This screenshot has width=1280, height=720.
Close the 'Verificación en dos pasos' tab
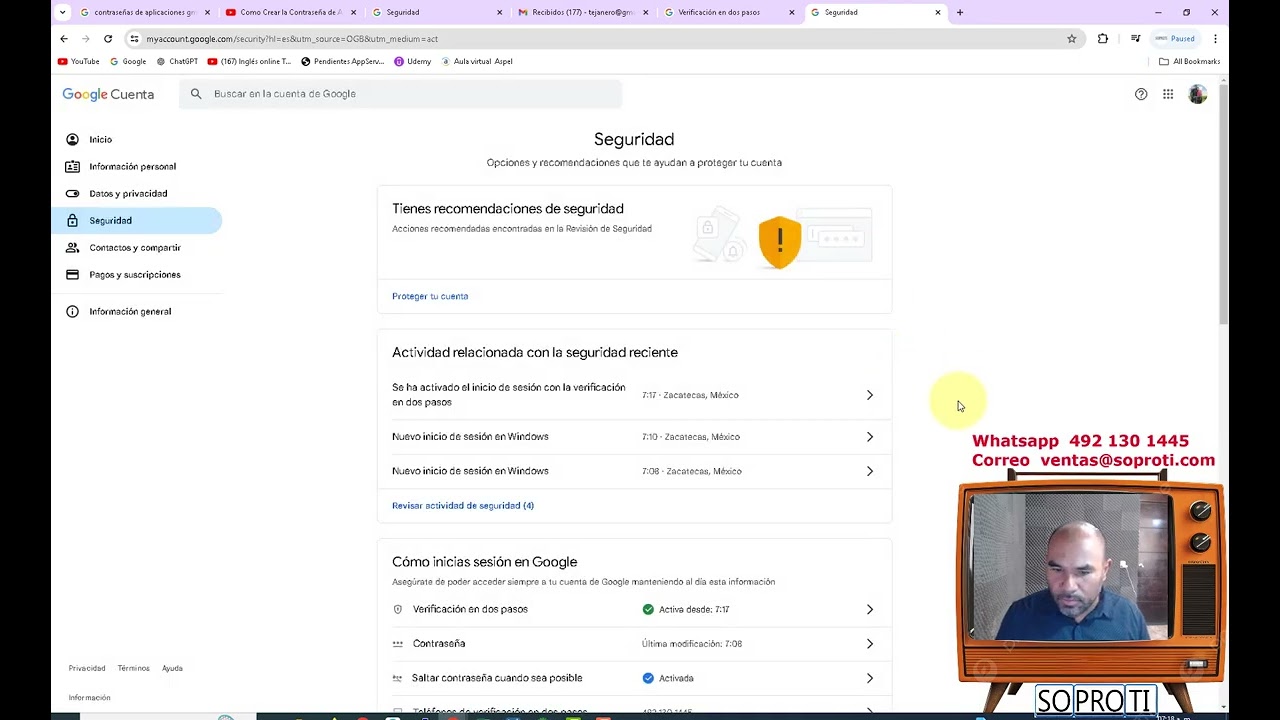(x=792, y=13)
